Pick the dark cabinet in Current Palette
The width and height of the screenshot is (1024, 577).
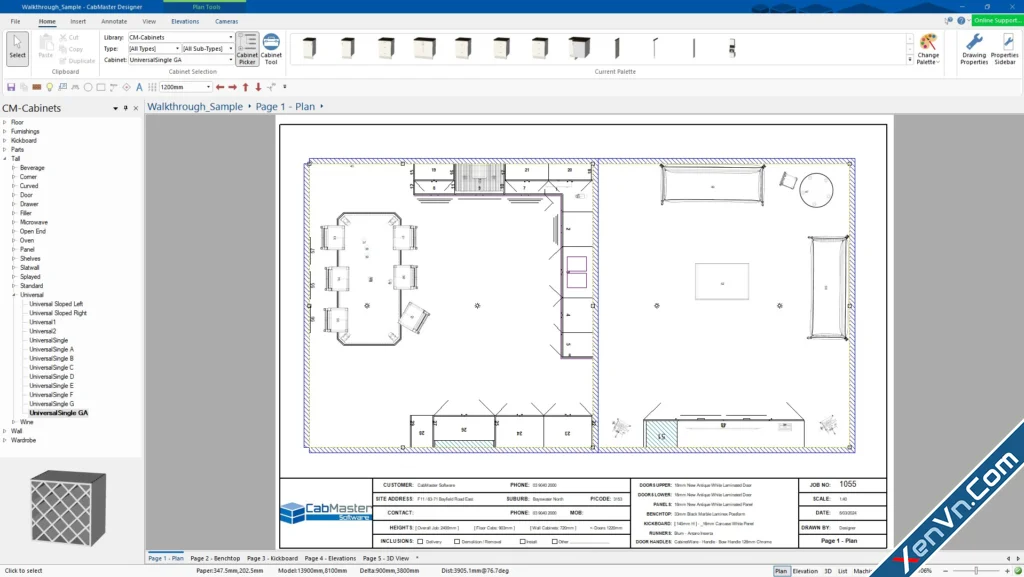pyautogui.click(x=579, y=48)
